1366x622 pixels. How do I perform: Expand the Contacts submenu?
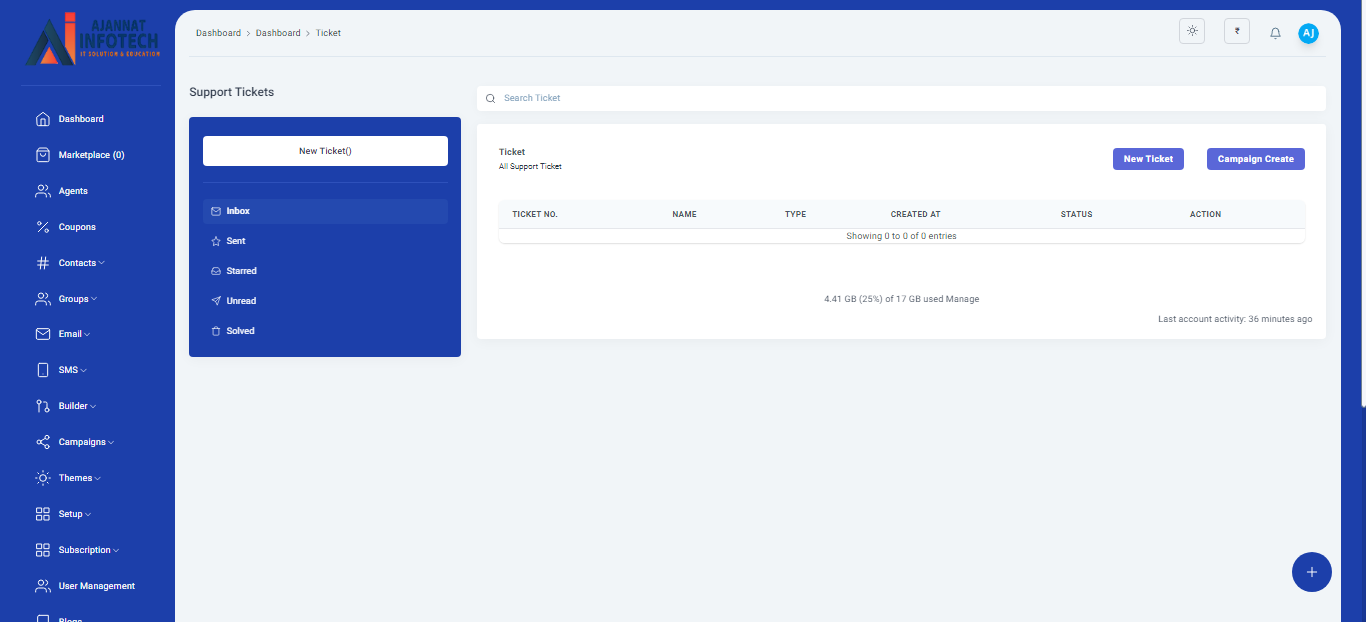click(x=80, y=263)
